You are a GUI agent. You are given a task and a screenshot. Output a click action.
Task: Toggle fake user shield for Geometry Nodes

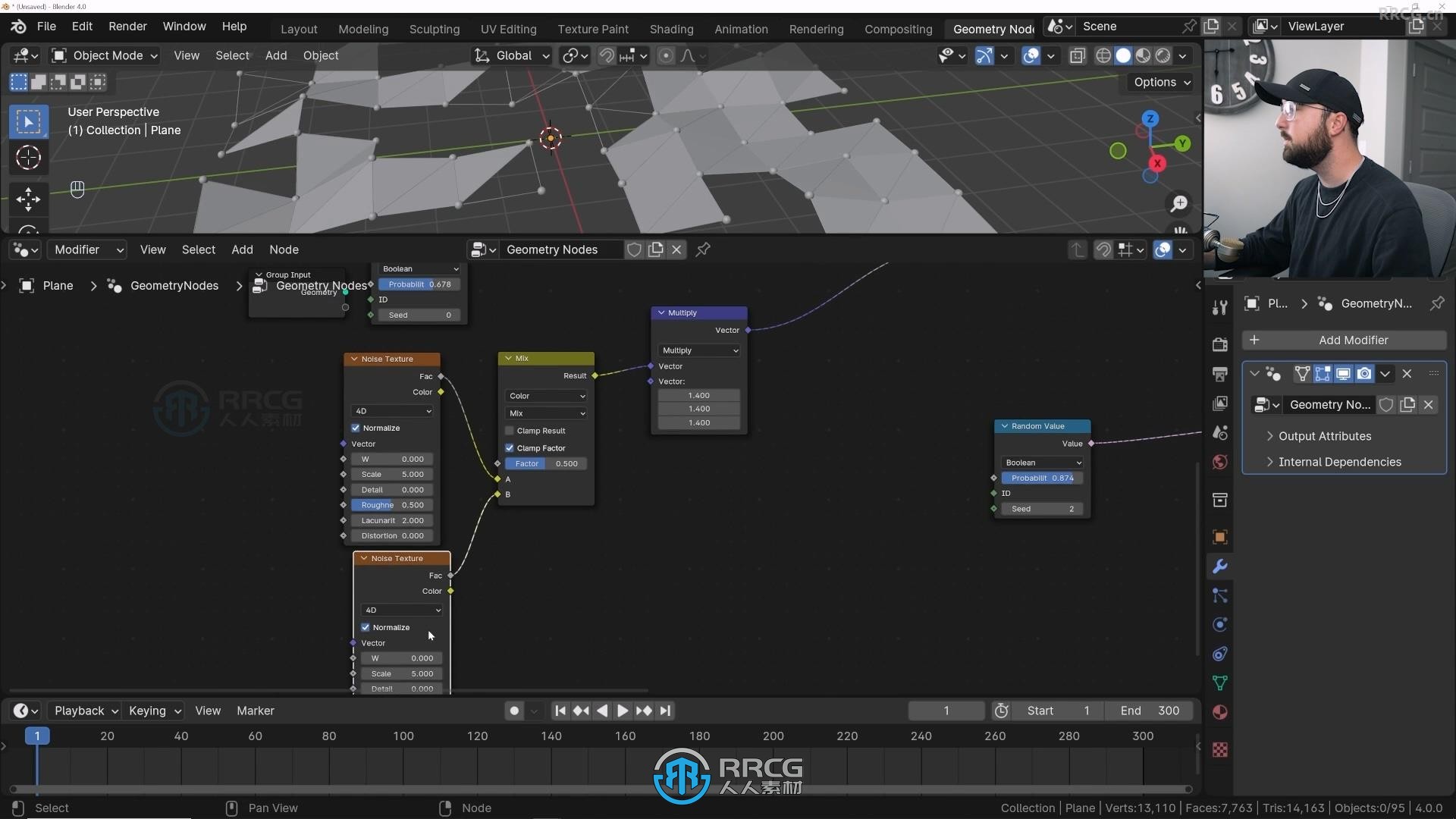(x=635, y=249)
